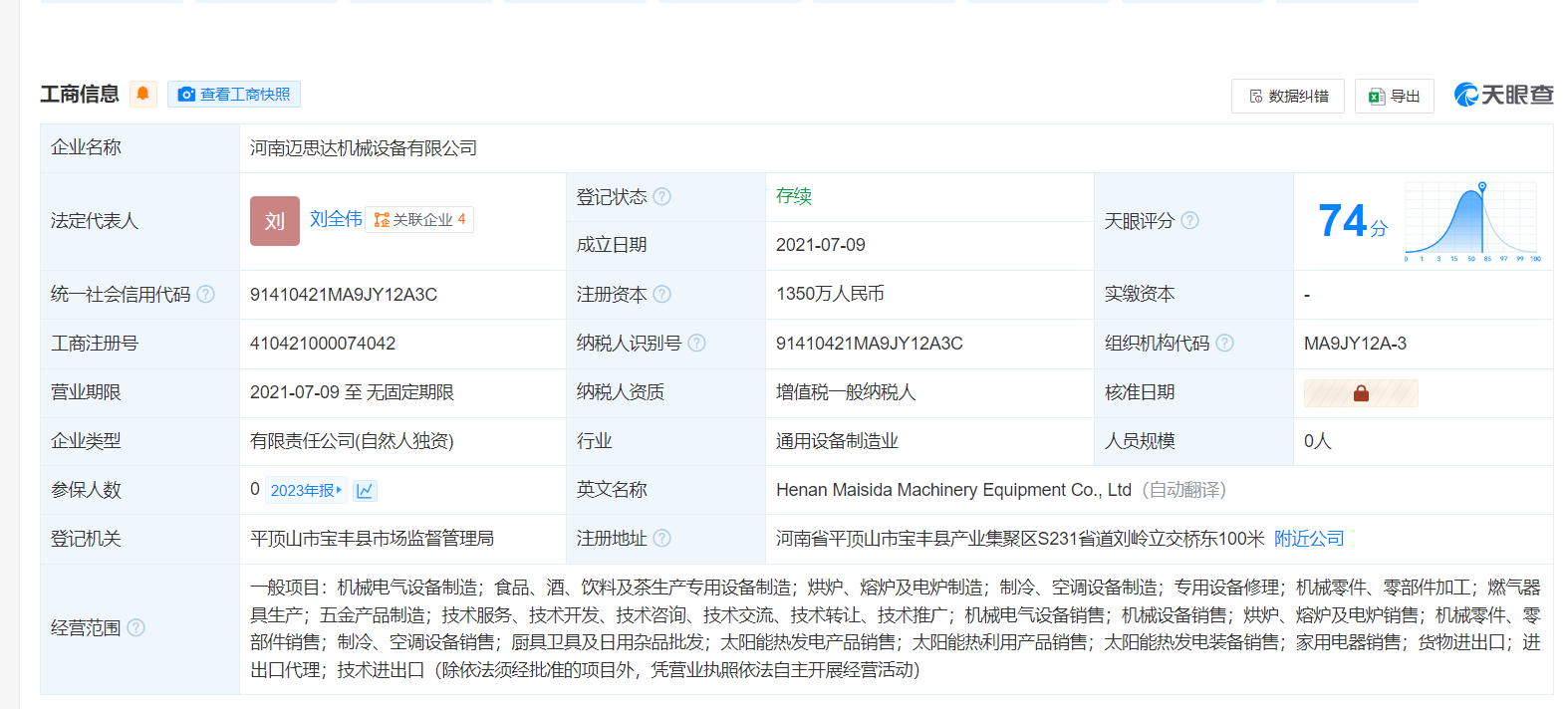This screenshot has height=709, width=1568.
Task: Click the 数据纠错 button
Action: 1288,97
